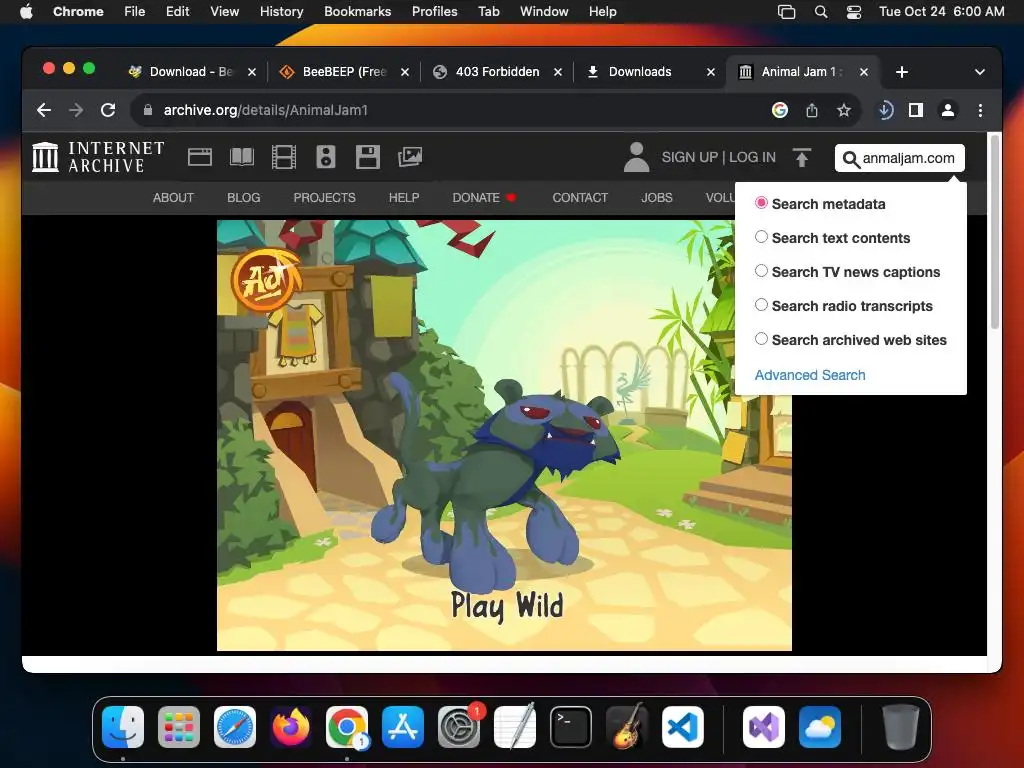Launch Firefox from the dock

click(x=291, y=727)
